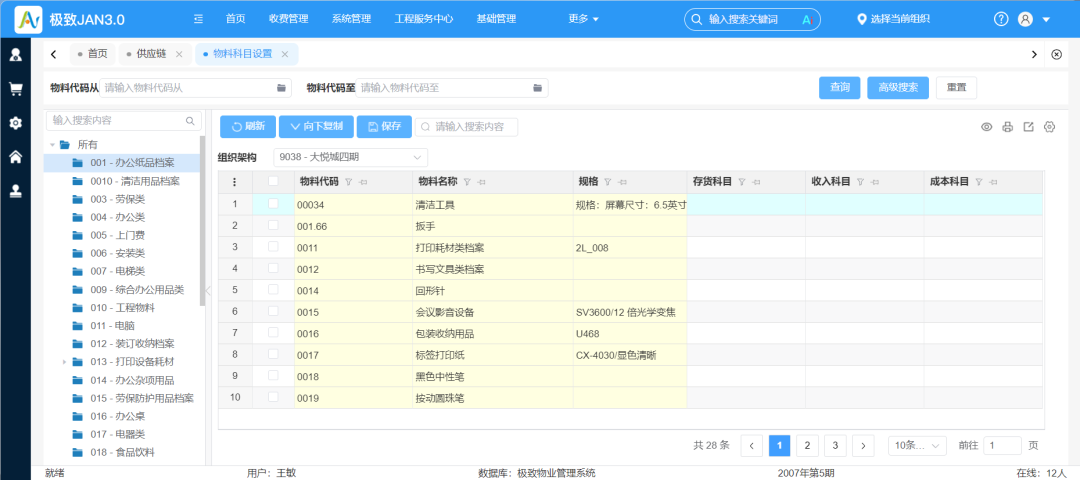Check the checkbox for row 0016

(273, 332)
